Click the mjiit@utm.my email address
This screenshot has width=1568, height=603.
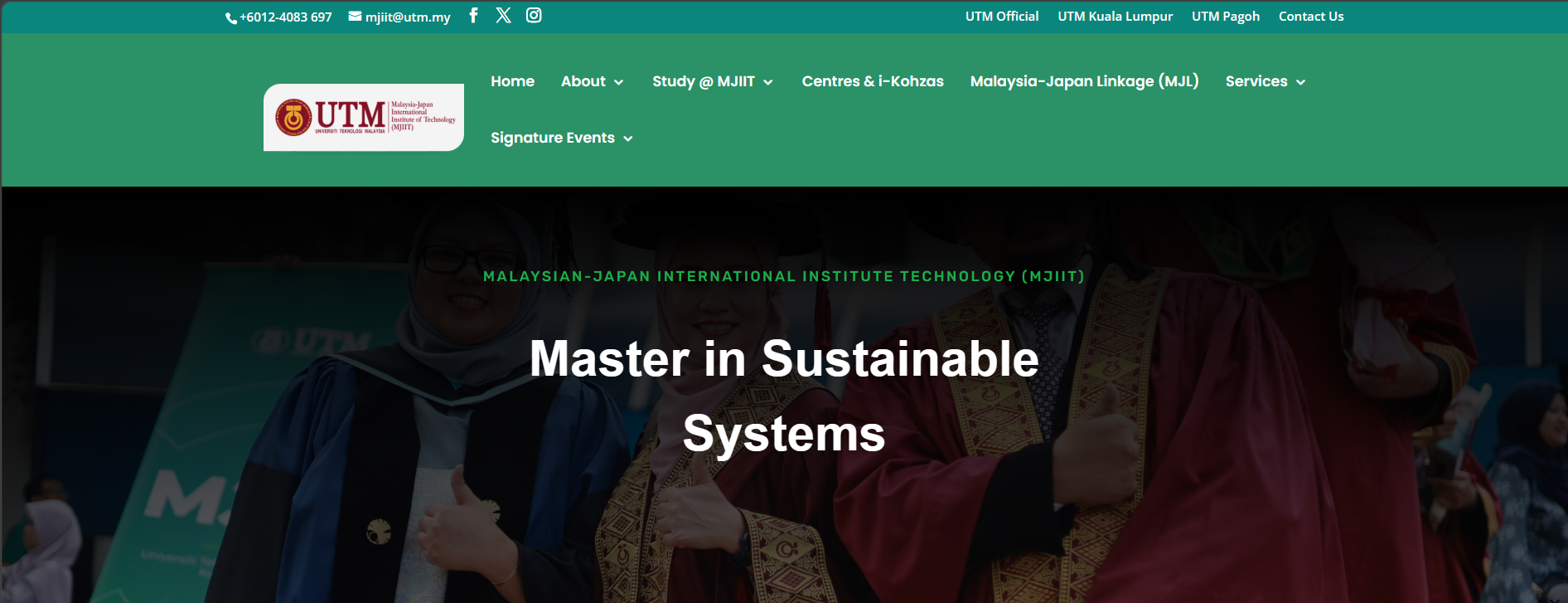[408, 17]
